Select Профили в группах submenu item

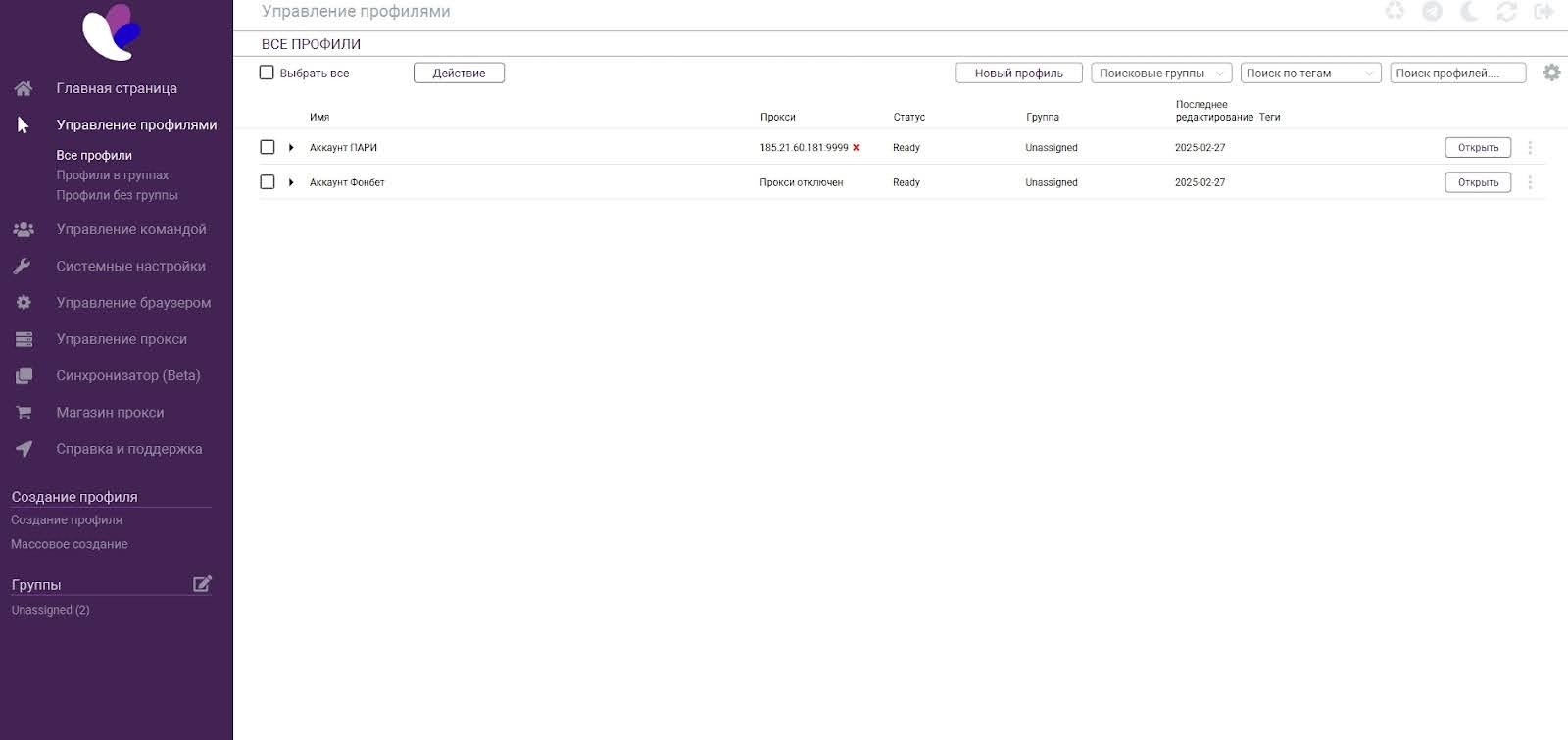click(113, 175)
